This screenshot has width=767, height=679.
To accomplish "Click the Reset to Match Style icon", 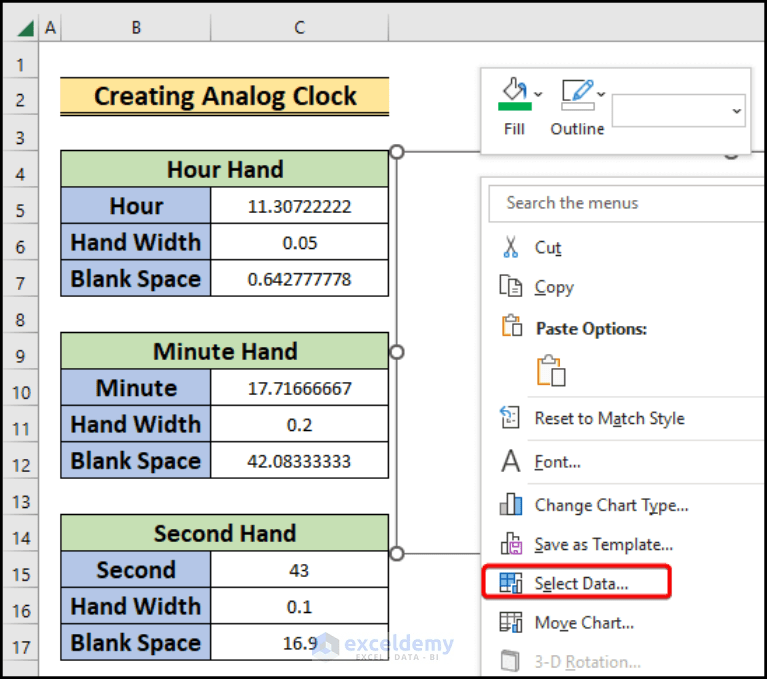I will pyautogui.click(x=510, y=417).
